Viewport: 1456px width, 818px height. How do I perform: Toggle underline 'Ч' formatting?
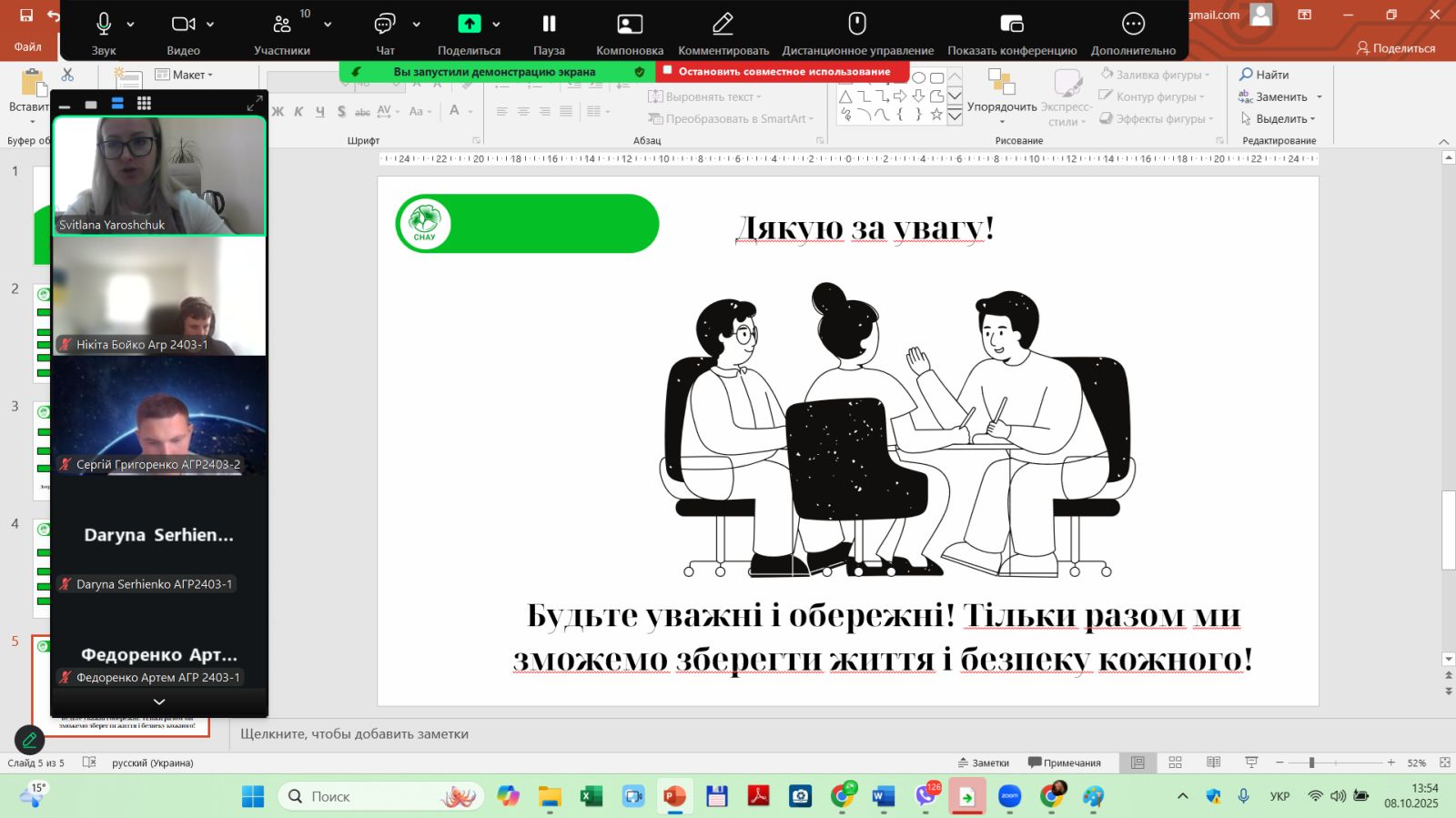tap(319, 111)
